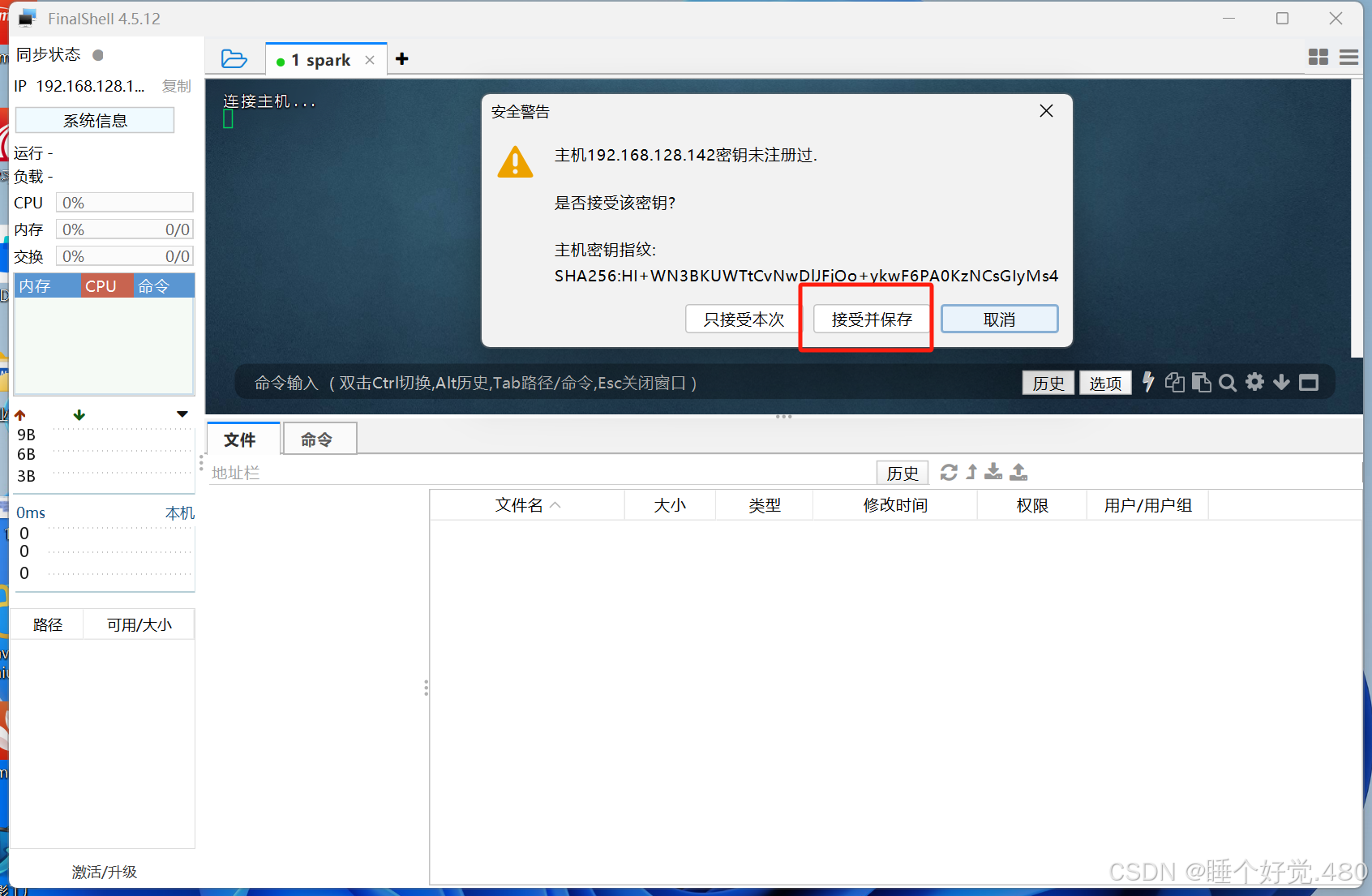Click the copy icon in command toolbar
Screen dimensions: 1372x896
(1174, 382)
